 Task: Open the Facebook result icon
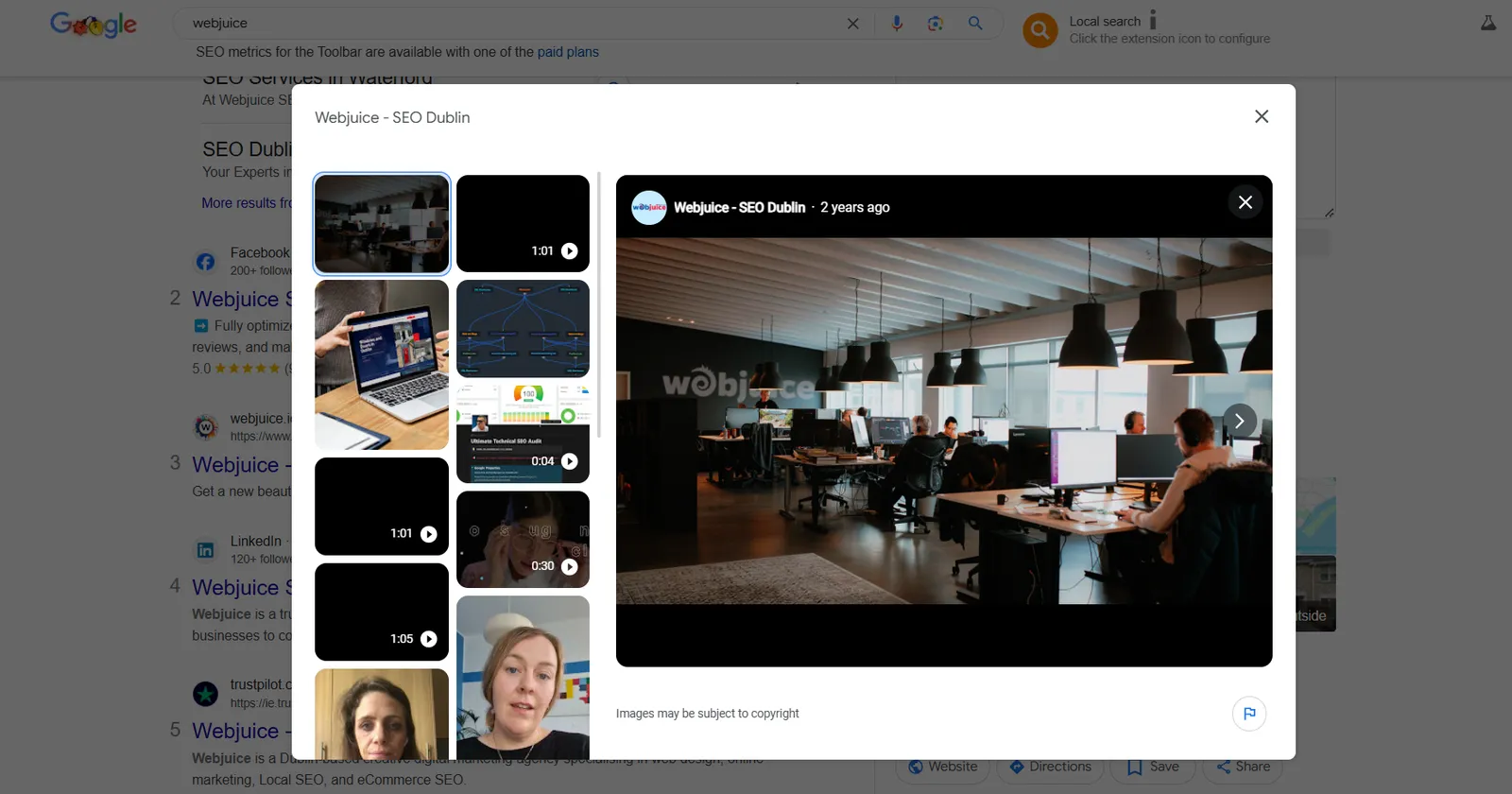click(205, 262)
